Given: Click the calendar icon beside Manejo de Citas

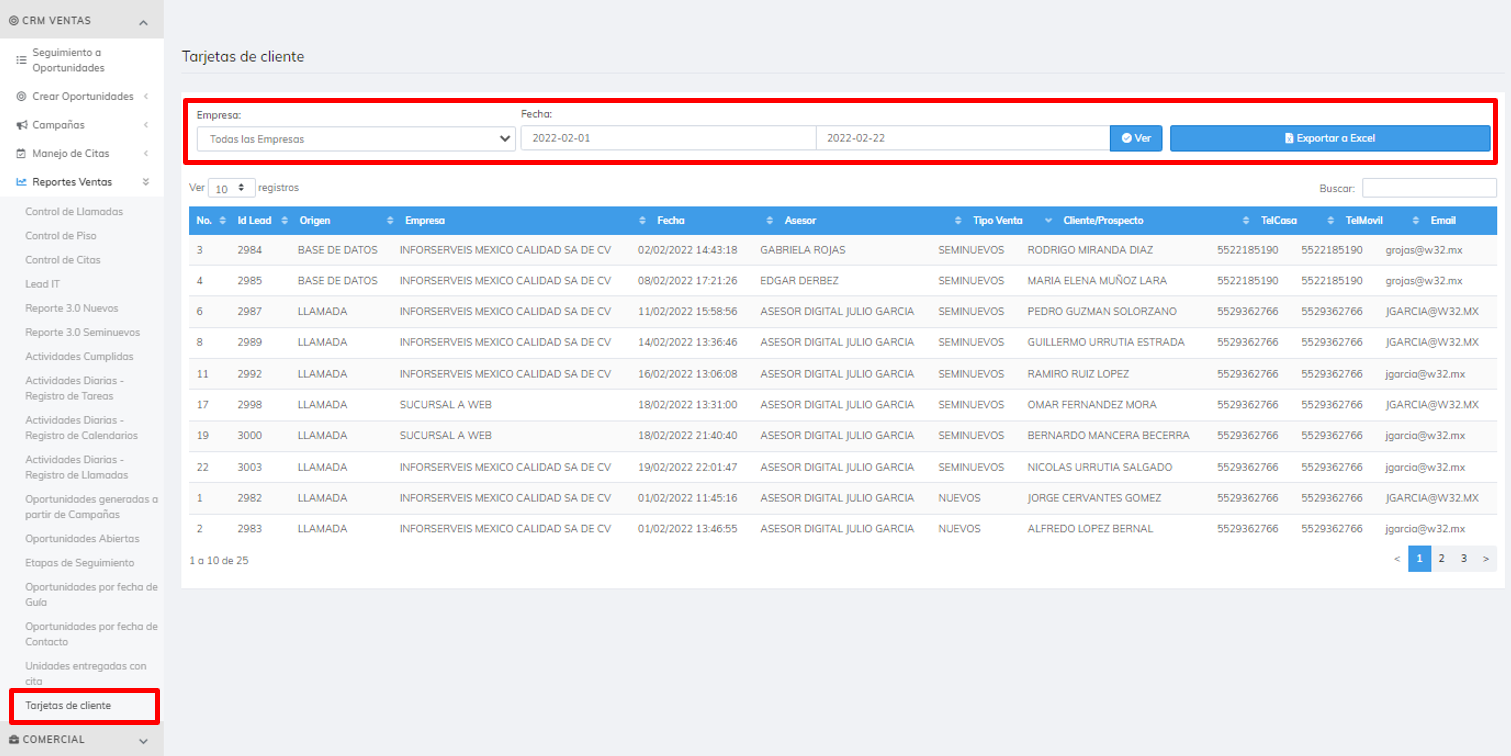Looking at the screenshot, I should pos(21,154).
